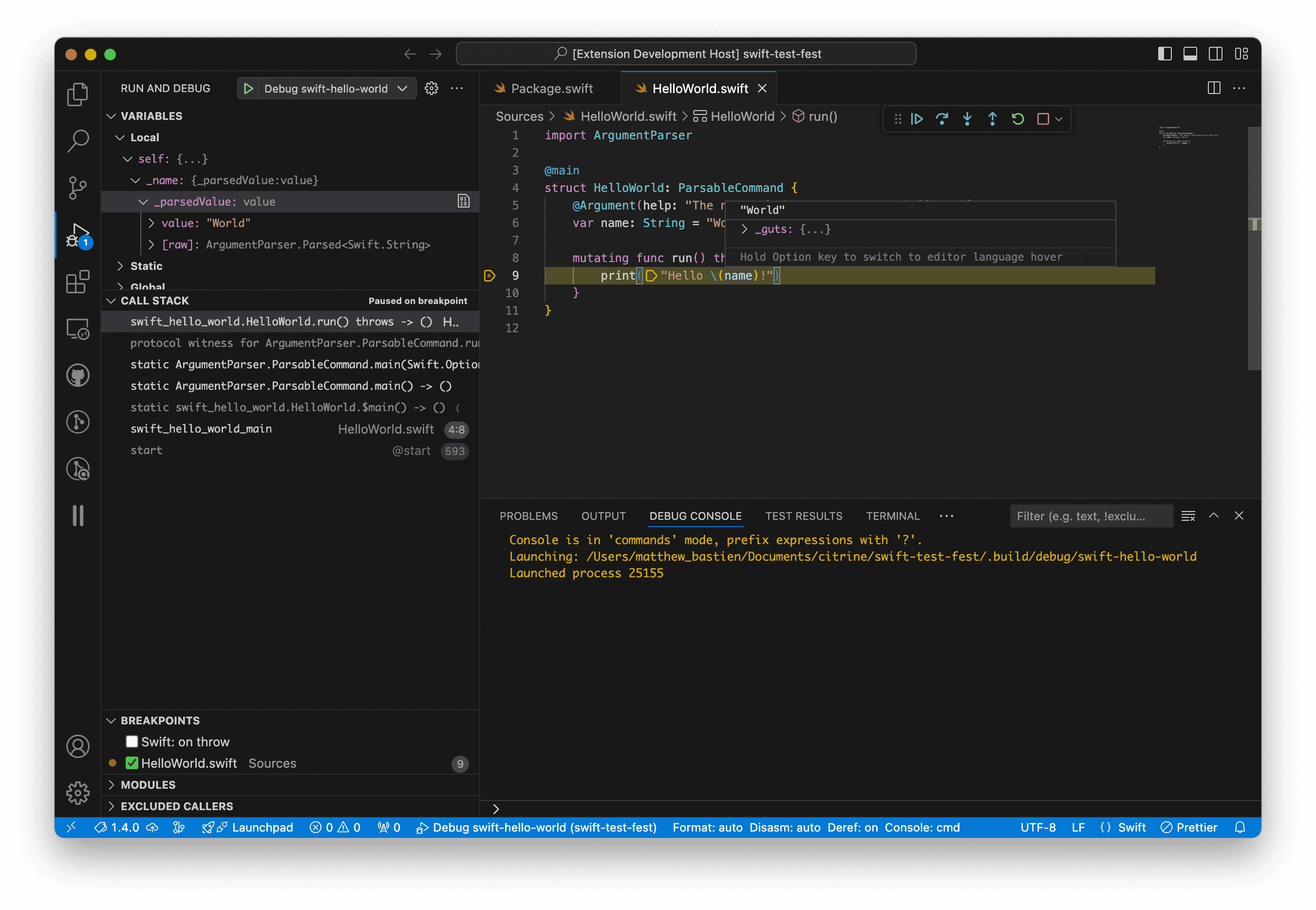This screenshot has width=1316, height=910.
Task: Open Run and Debug activity icon
Action: pos(77,235)
